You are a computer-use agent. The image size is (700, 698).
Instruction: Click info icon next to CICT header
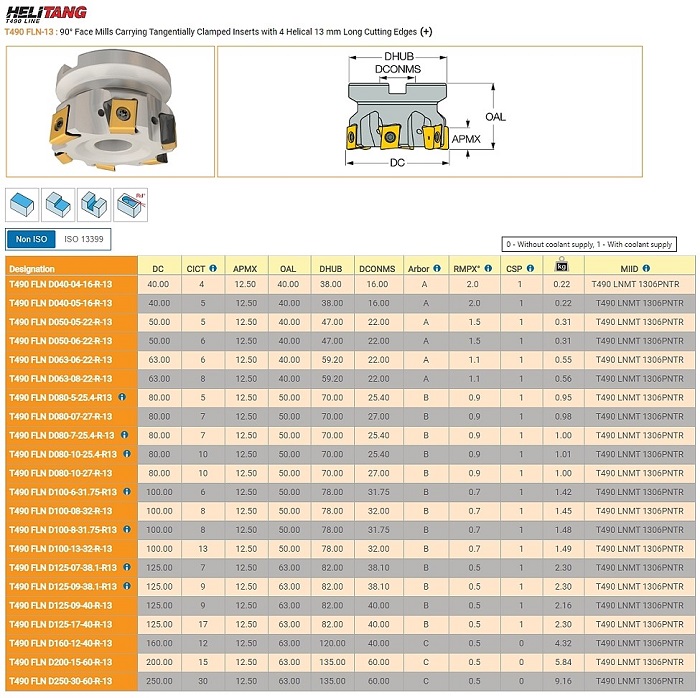tap(213, 268)
